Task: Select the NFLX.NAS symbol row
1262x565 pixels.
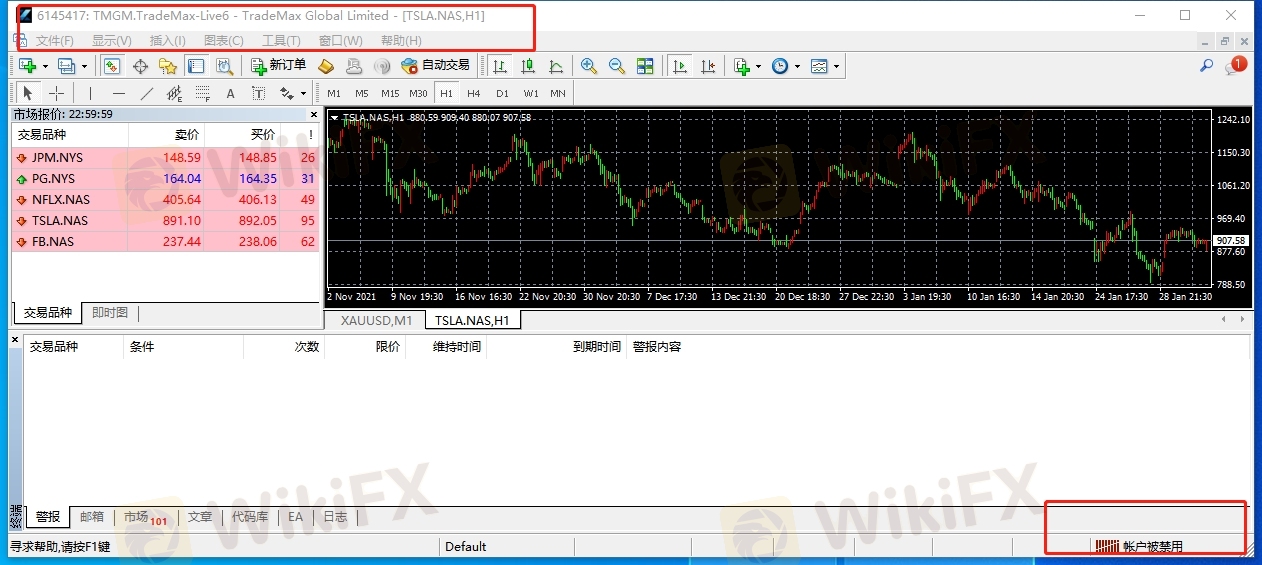Action: (165, 200)
